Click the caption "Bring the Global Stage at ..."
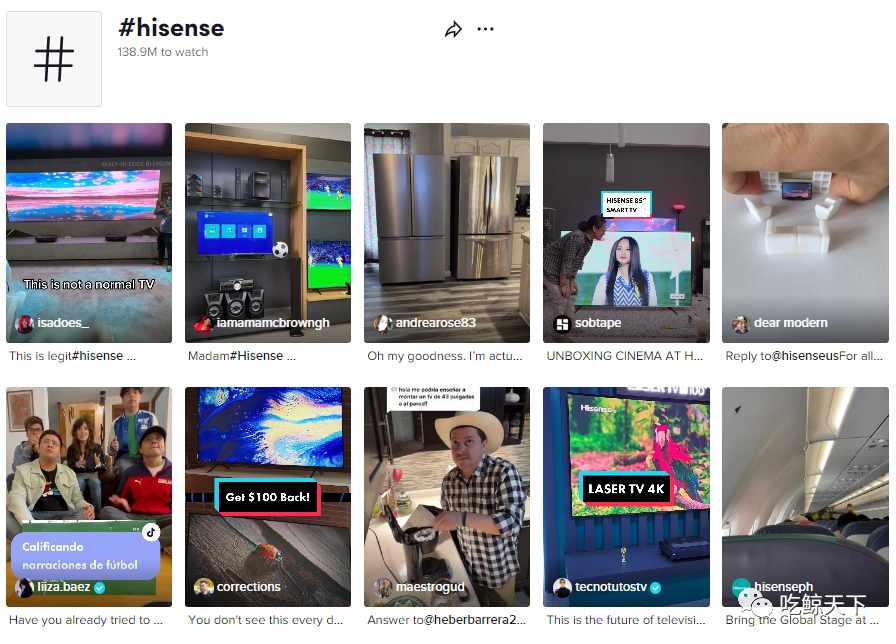This screenshot has height=644, width=896. coord(802,620)
